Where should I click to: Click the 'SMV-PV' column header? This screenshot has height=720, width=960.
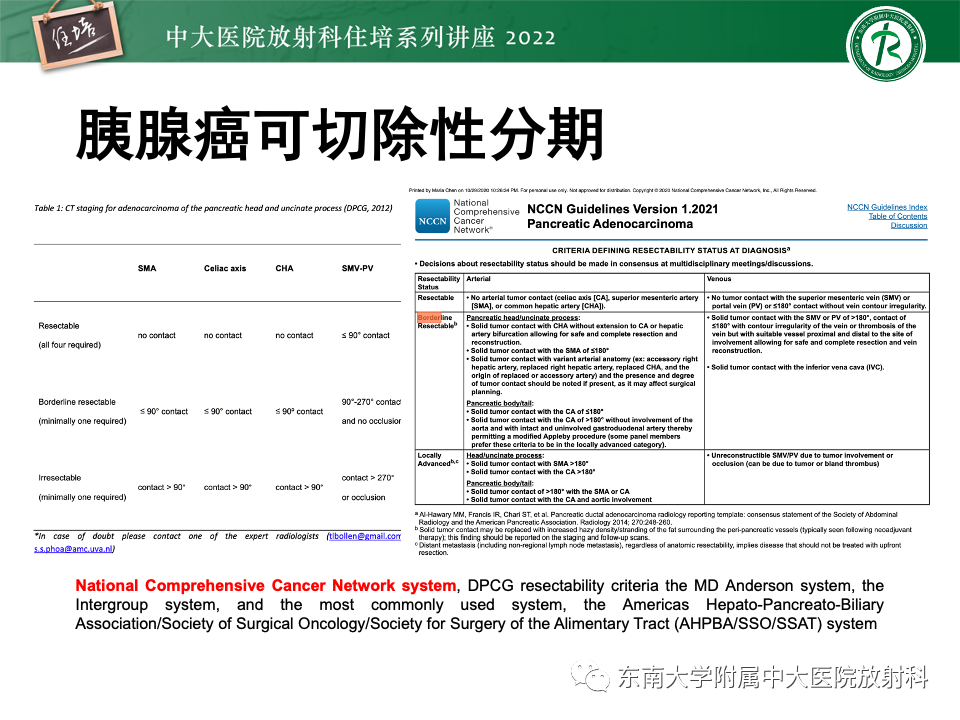[x=358, y=268]
